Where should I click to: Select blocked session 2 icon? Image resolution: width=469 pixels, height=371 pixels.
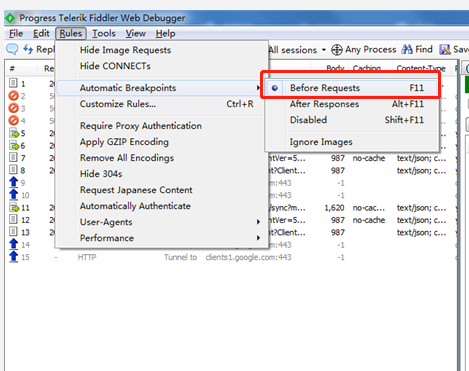(13, 96)
